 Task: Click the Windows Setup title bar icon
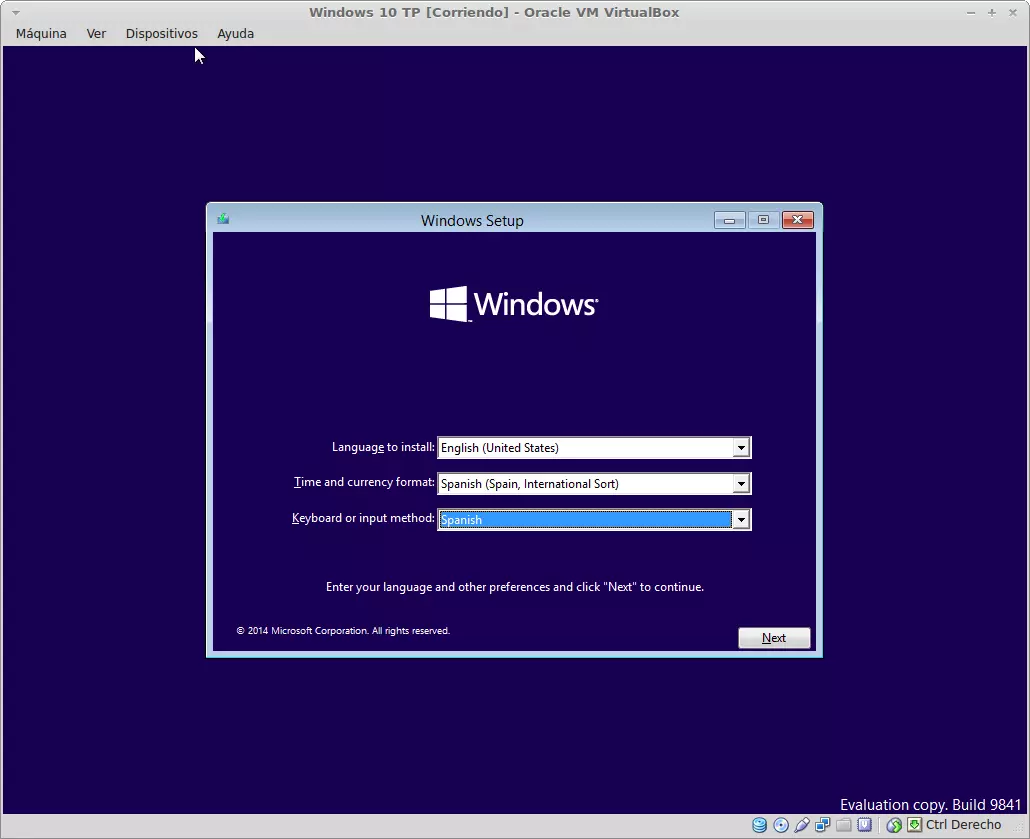(223, 219)
